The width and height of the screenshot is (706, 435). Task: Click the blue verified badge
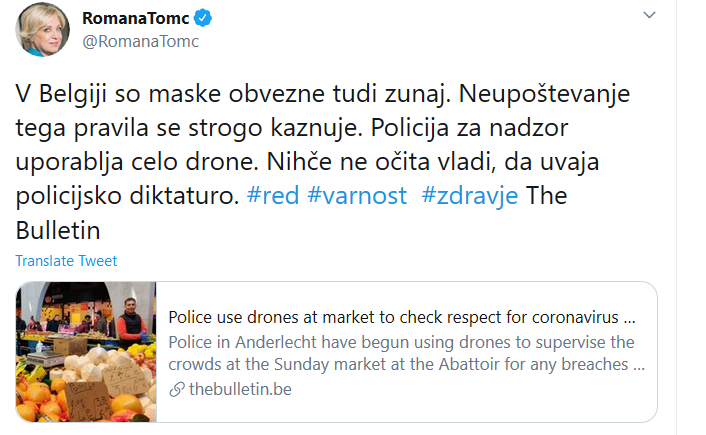[x=203, y=18]
